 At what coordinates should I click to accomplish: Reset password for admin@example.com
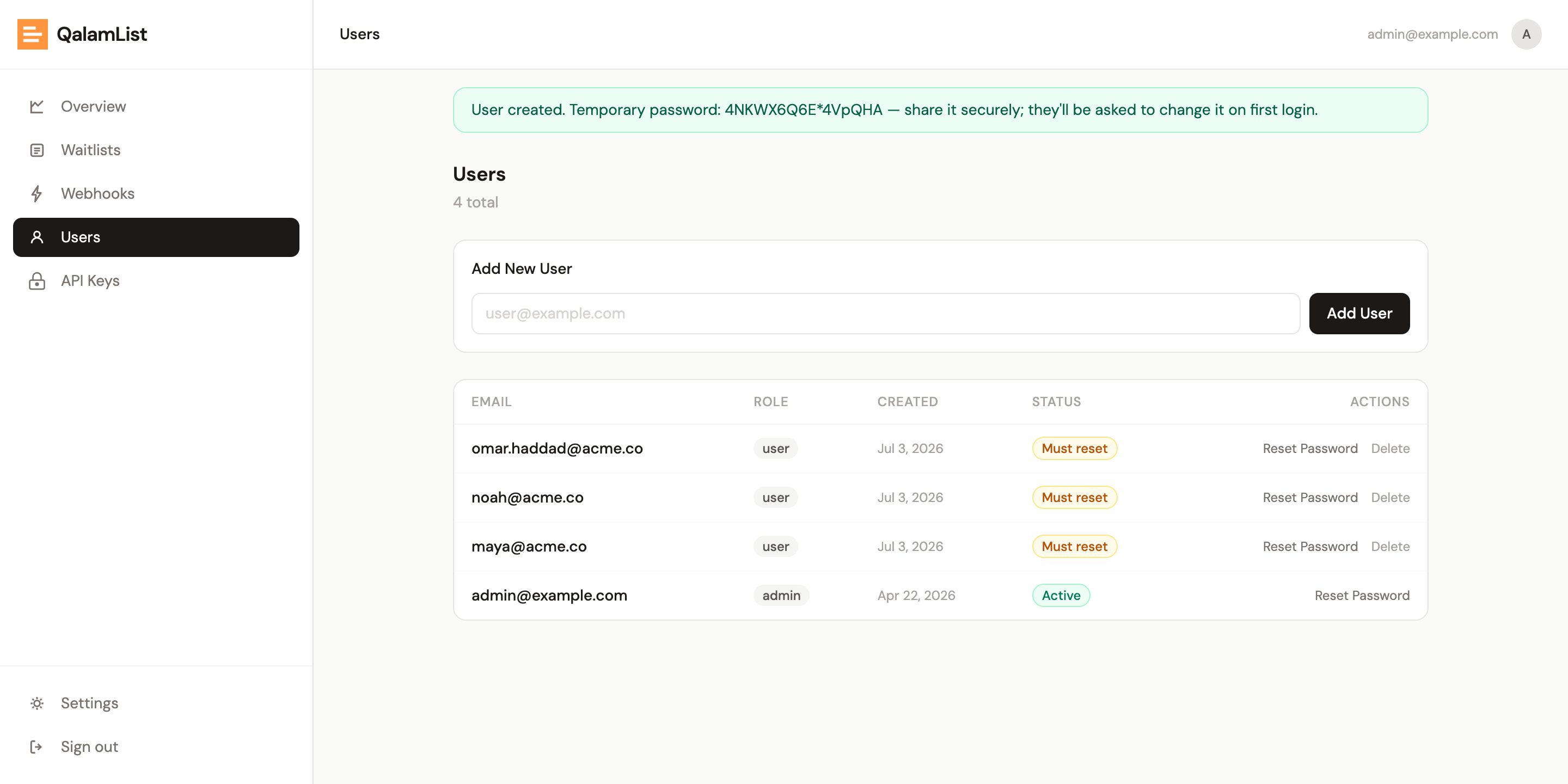click(1362, 595)
